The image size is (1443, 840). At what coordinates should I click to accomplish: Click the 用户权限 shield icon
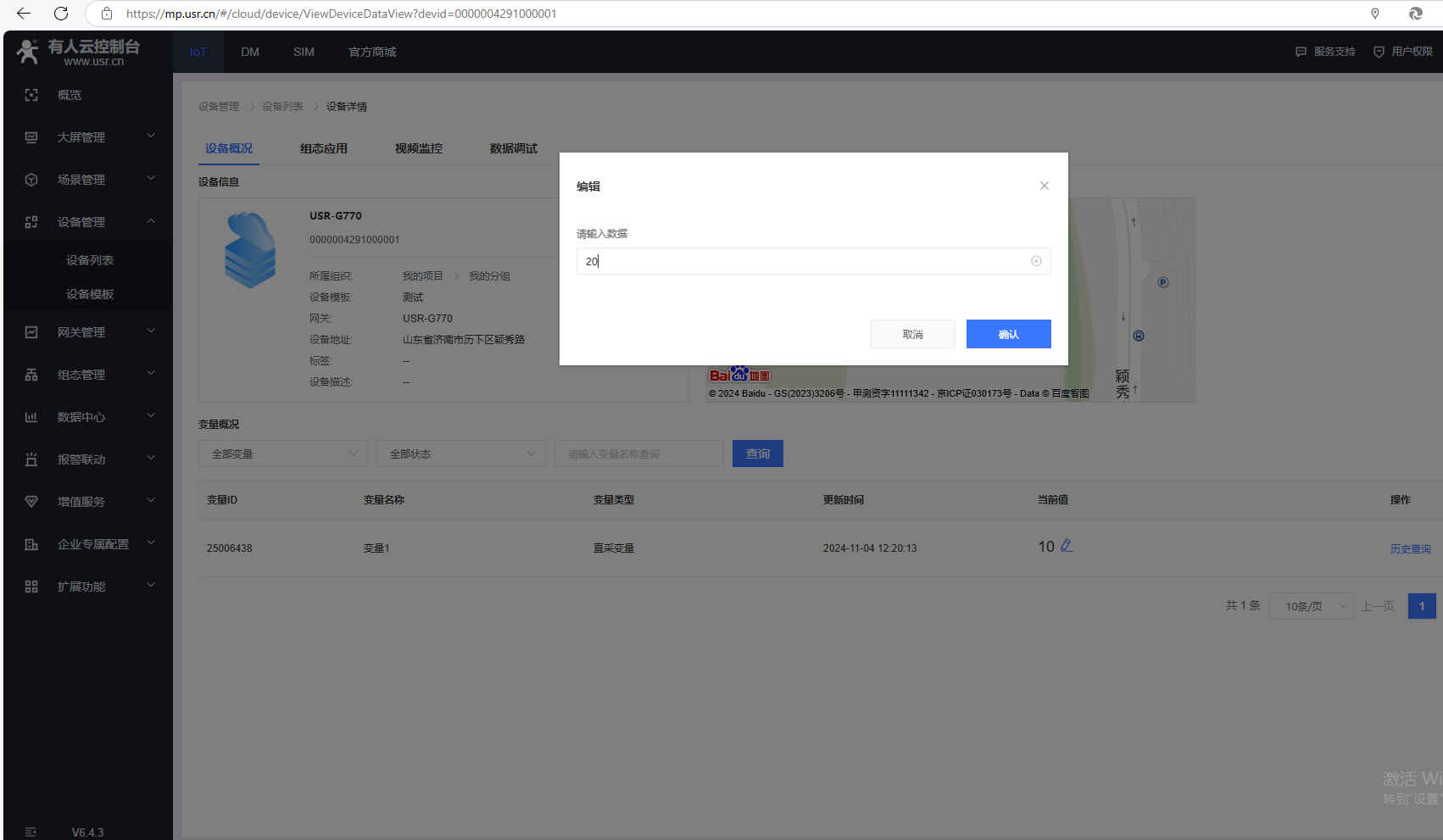pyautogui.click(x=1379, y=52)
